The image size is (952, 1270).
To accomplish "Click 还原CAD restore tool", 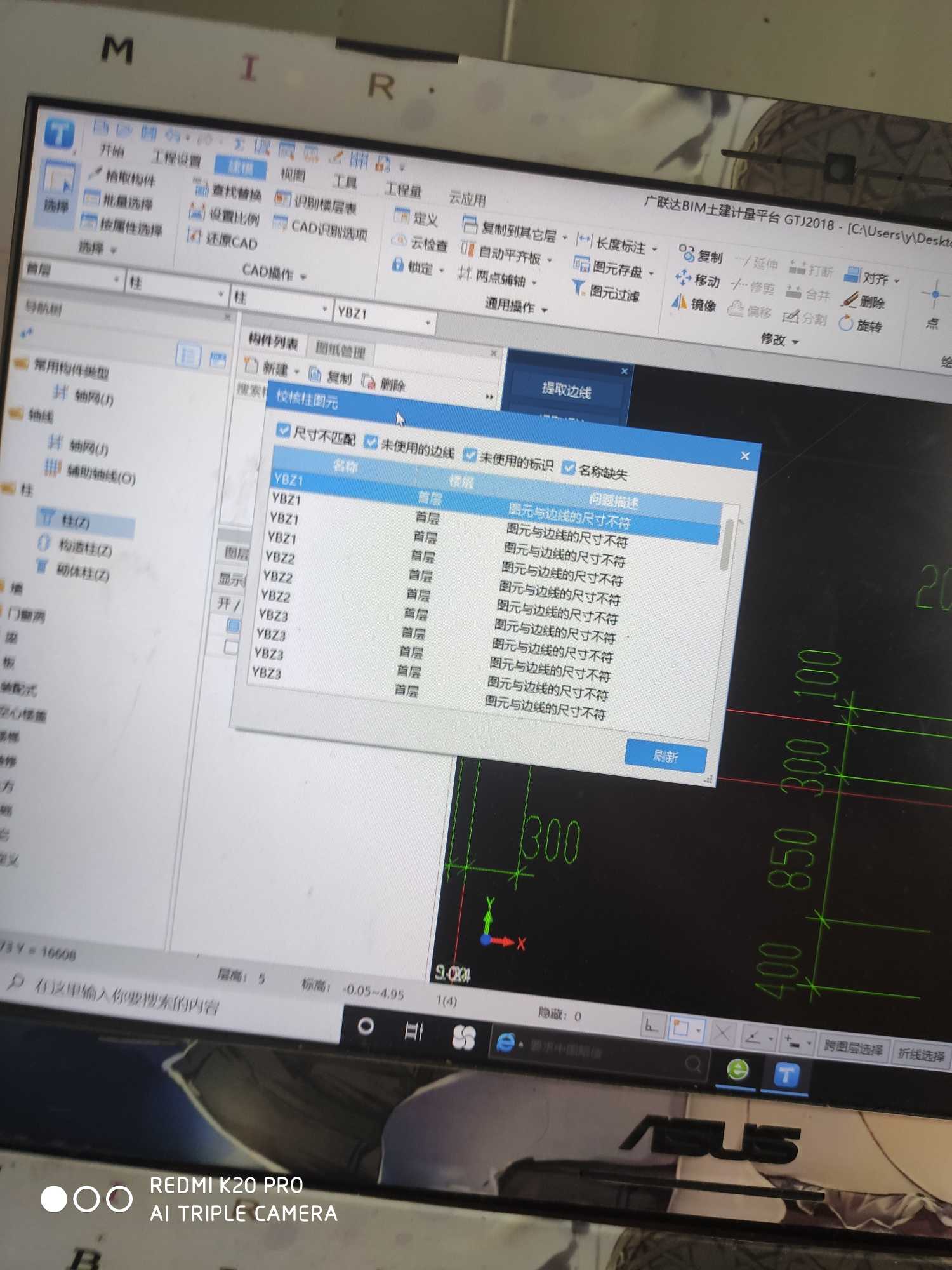I will click(x=222, y=240).
